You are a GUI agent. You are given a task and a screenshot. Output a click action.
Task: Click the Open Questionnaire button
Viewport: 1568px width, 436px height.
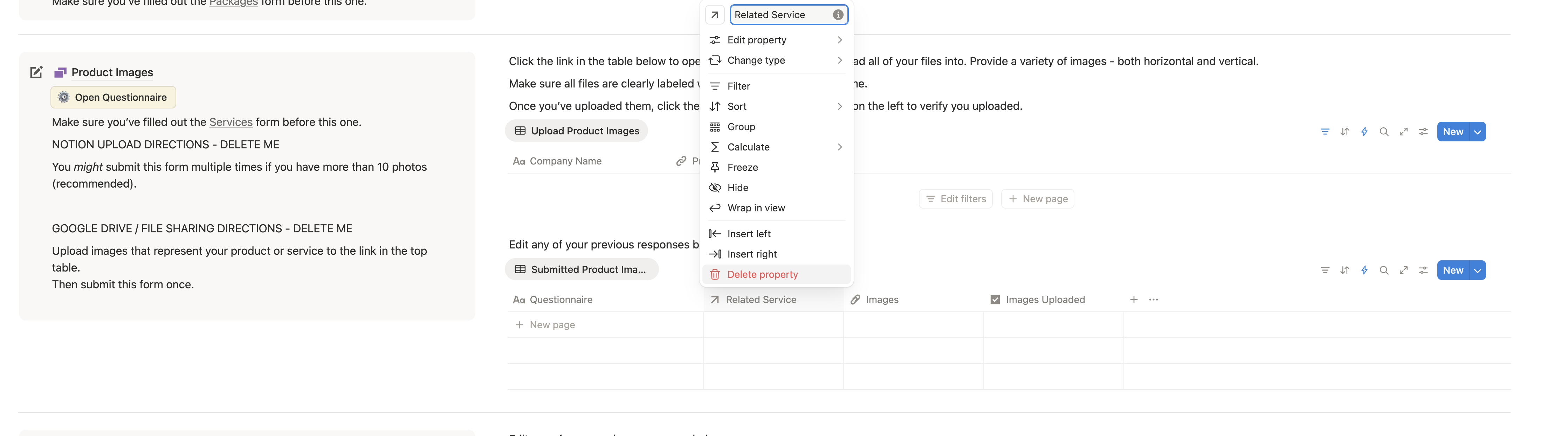[x=113, y=97]
